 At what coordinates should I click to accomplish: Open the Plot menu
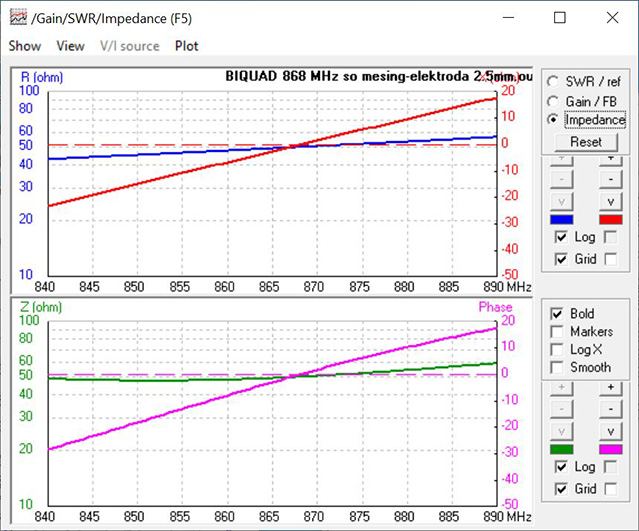point(186,46)
